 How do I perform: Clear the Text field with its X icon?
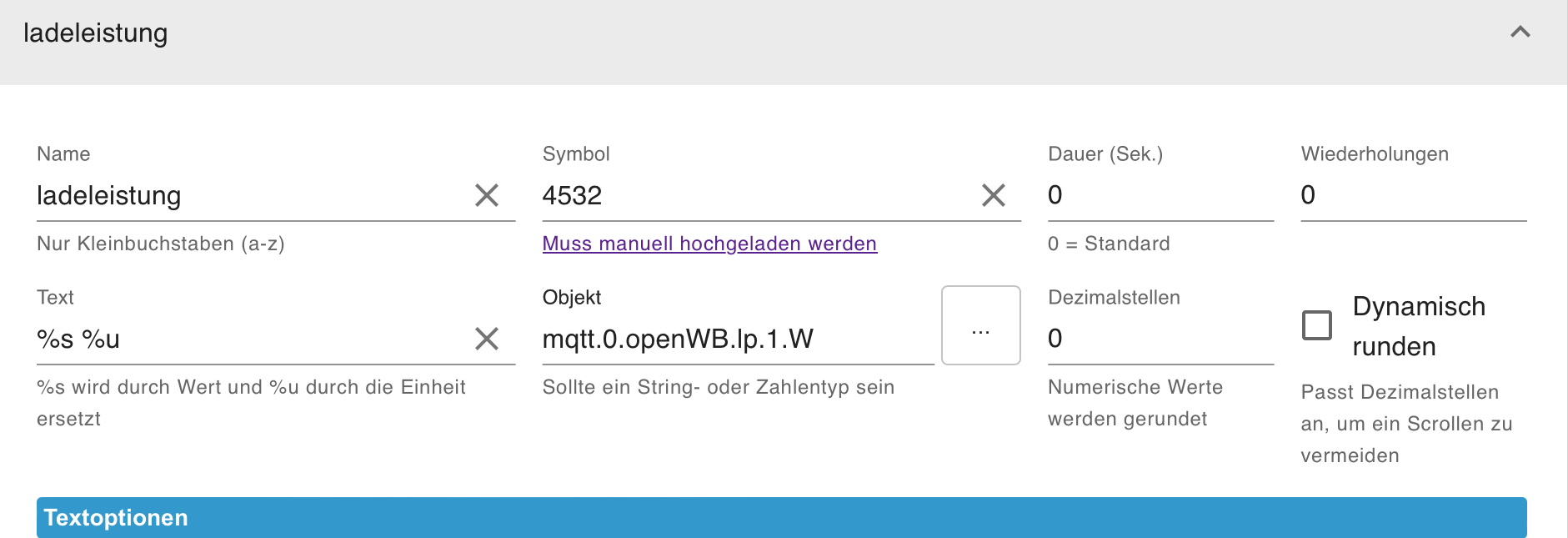487,339
